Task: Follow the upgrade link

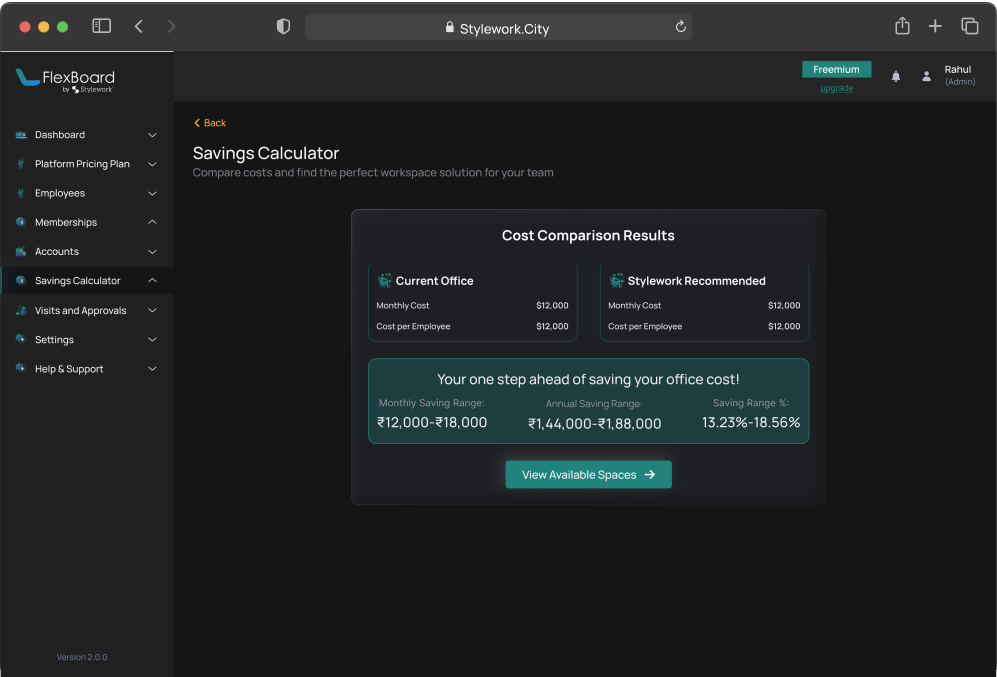Action: [x=836, y=88]
